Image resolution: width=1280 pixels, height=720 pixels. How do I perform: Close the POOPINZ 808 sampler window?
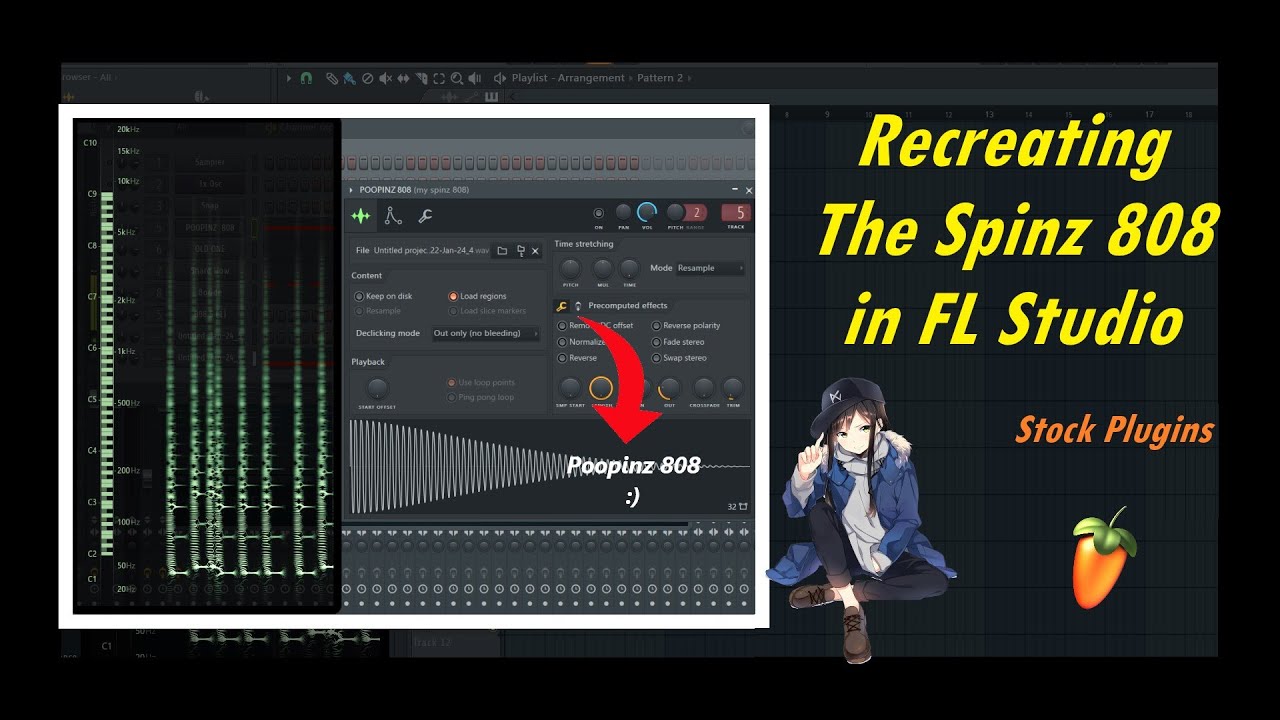pyautogui.click(x=749, y=190)
